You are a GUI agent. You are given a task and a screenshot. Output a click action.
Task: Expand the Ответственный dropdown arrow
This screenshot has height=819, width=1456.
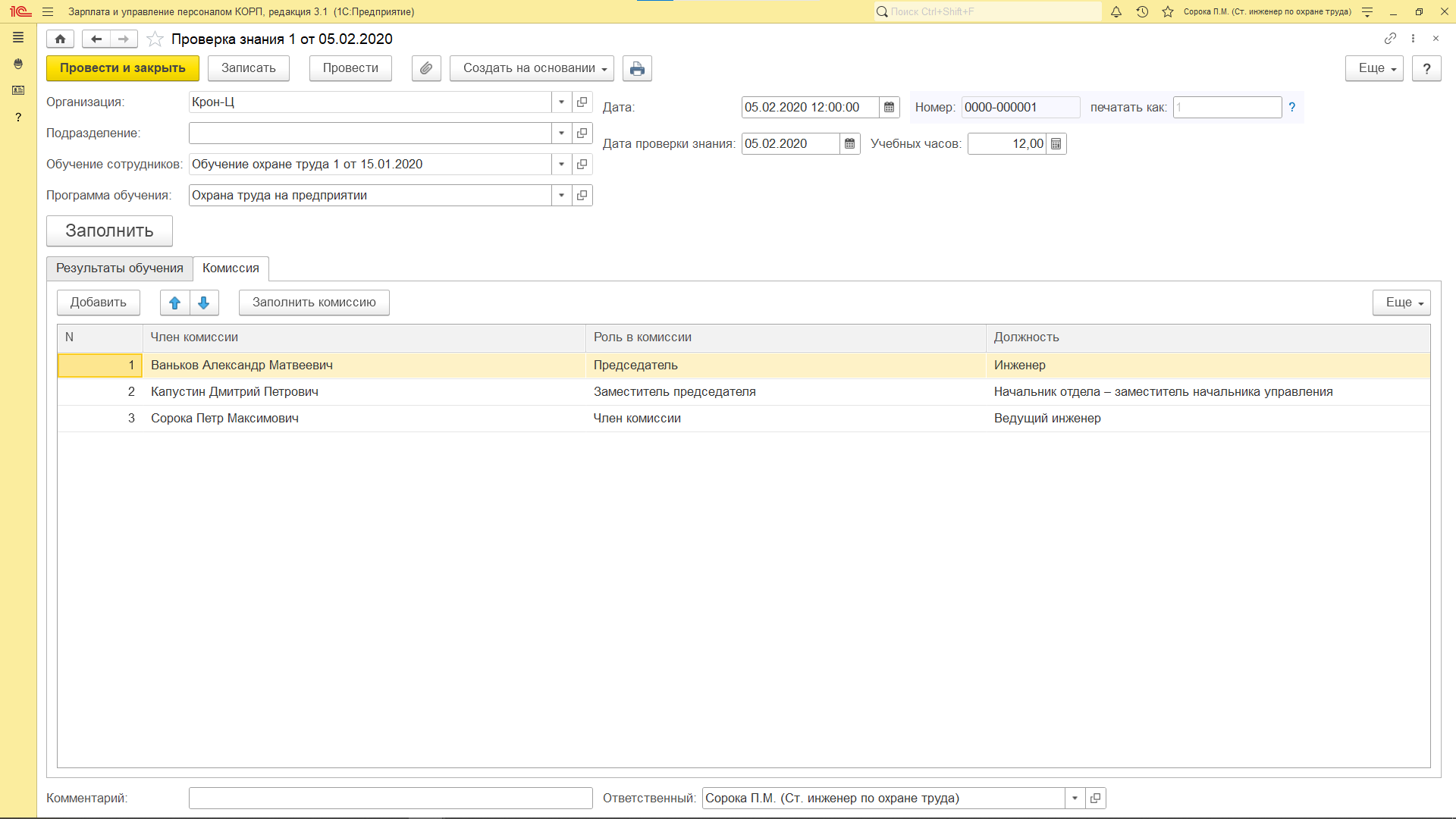(1075, 799)
